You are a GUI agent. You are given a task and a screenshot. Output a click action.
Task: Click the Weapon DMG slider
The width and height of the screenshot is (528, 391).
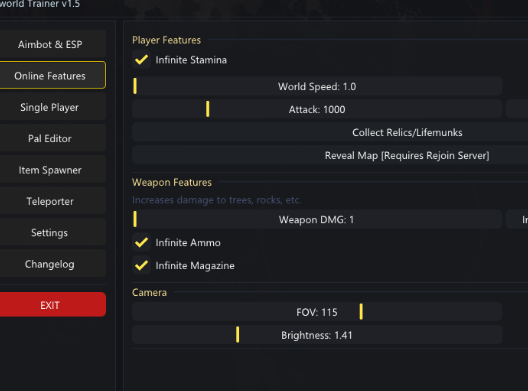point(317,220)
